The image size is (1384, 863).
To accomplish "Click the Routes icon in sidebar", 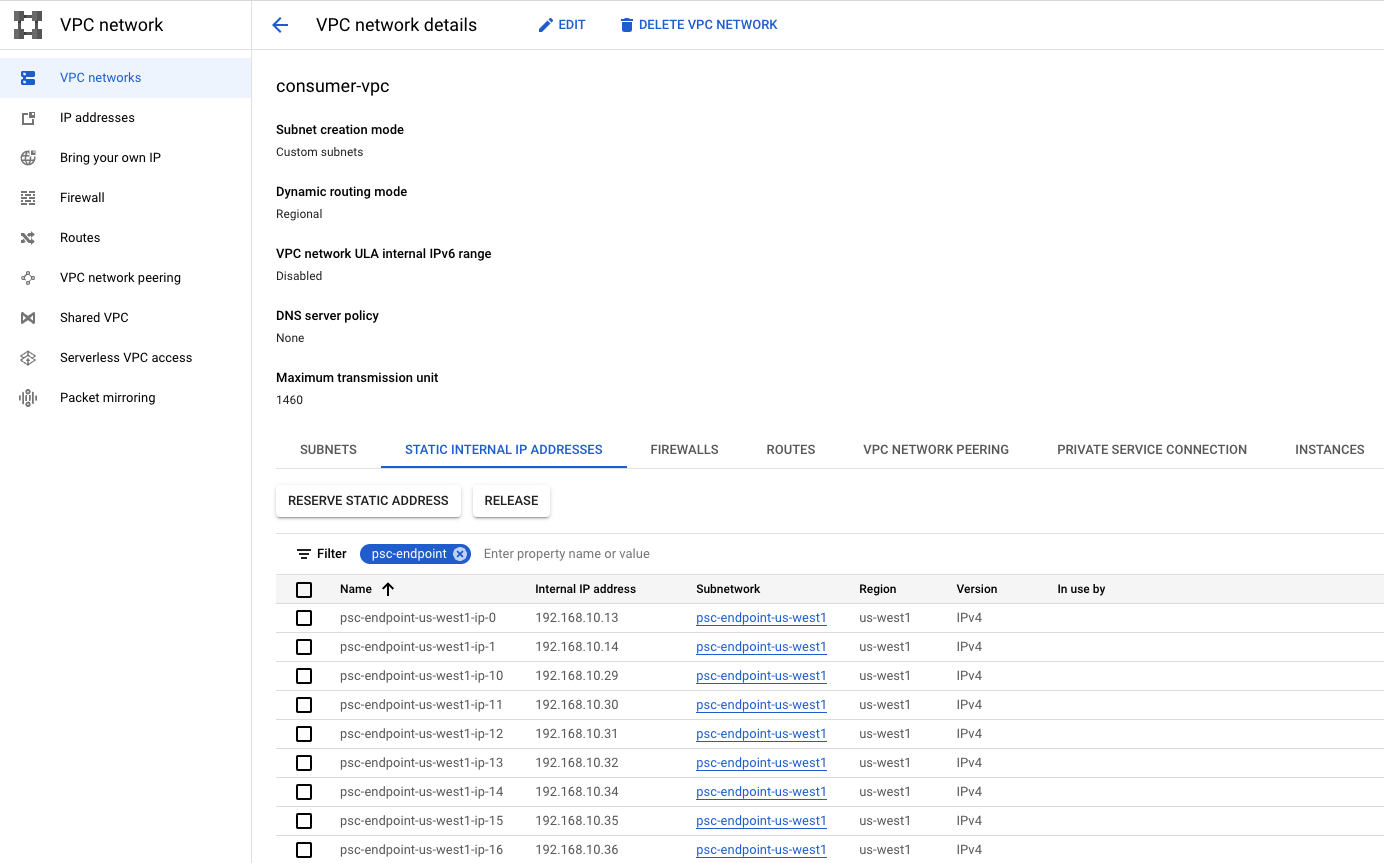I will 28,238.
